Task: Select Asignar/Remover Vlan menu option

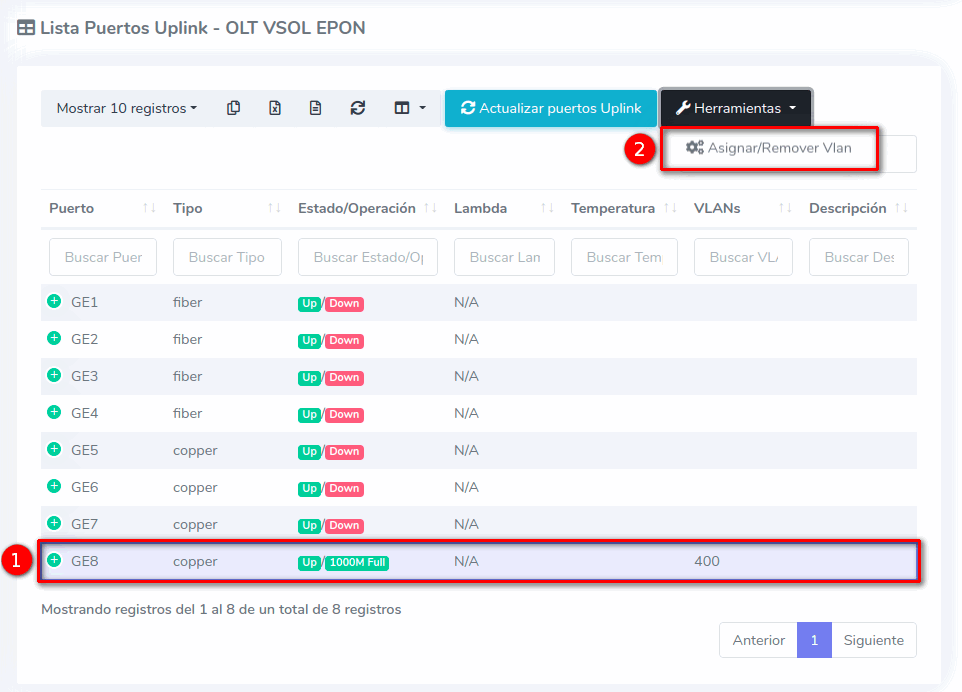Action: pos(768,148)
